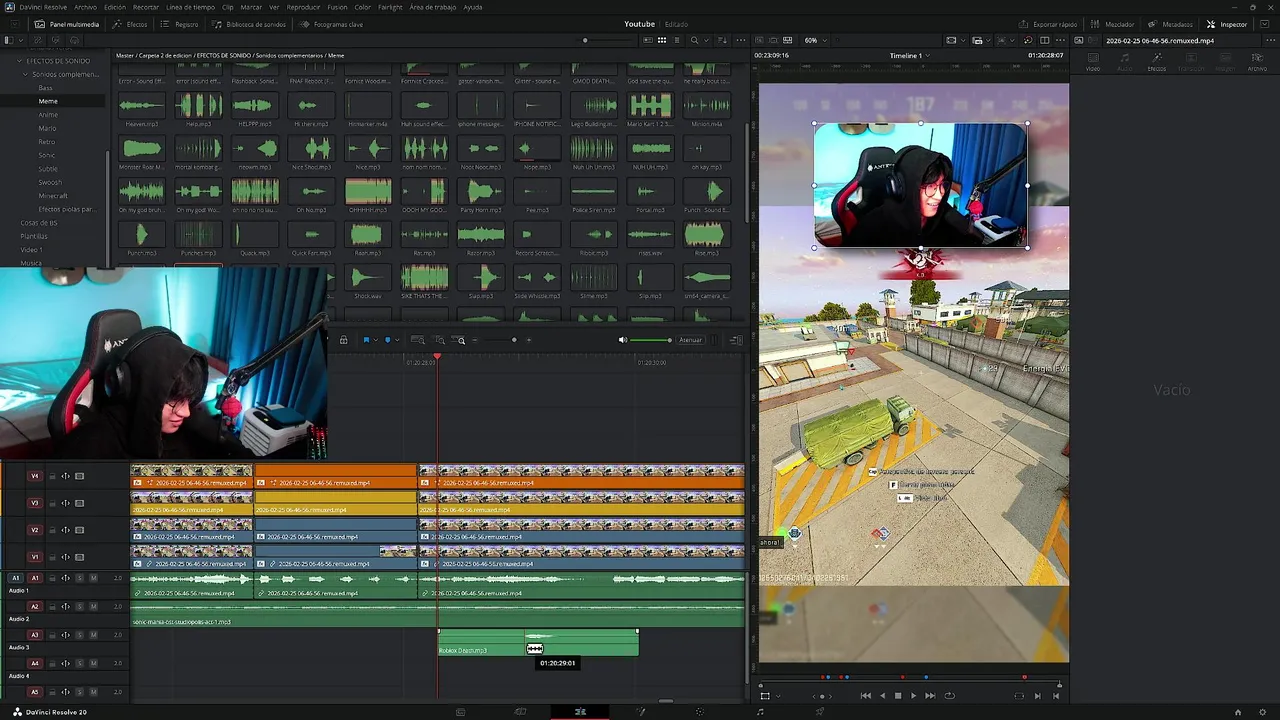Open the Fusion menu
The width and height of the screenshot is (1280, 720).
click(337, 7)
